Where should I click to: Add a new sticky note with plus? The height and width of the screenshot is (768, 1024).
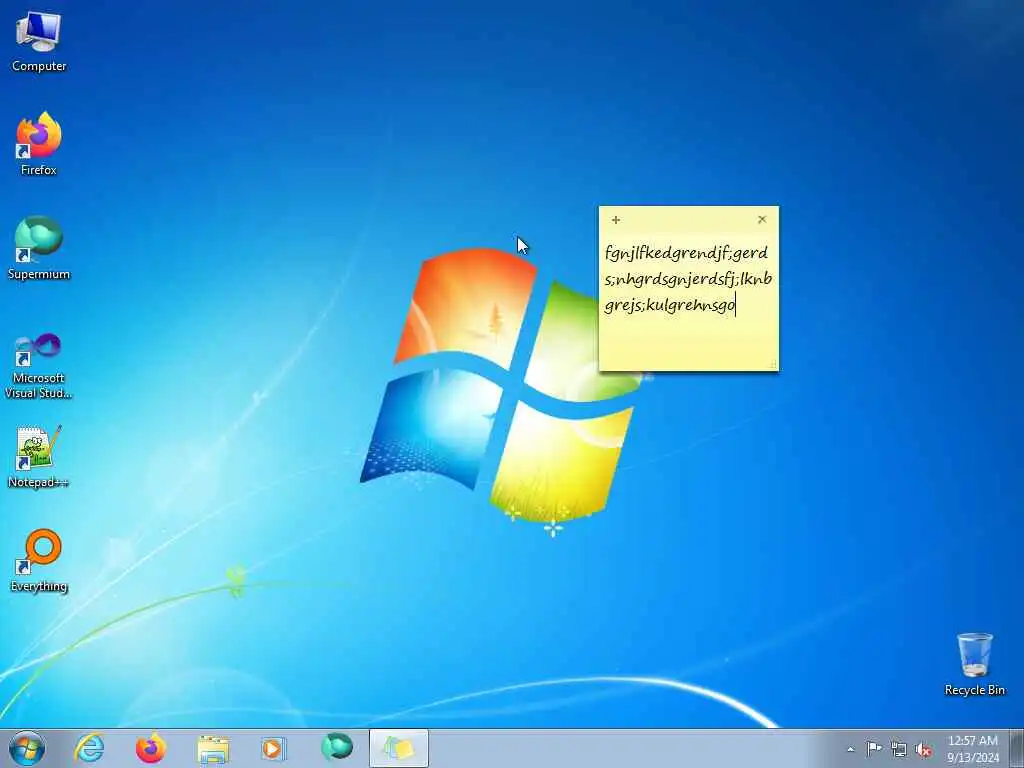pos(616,220)
